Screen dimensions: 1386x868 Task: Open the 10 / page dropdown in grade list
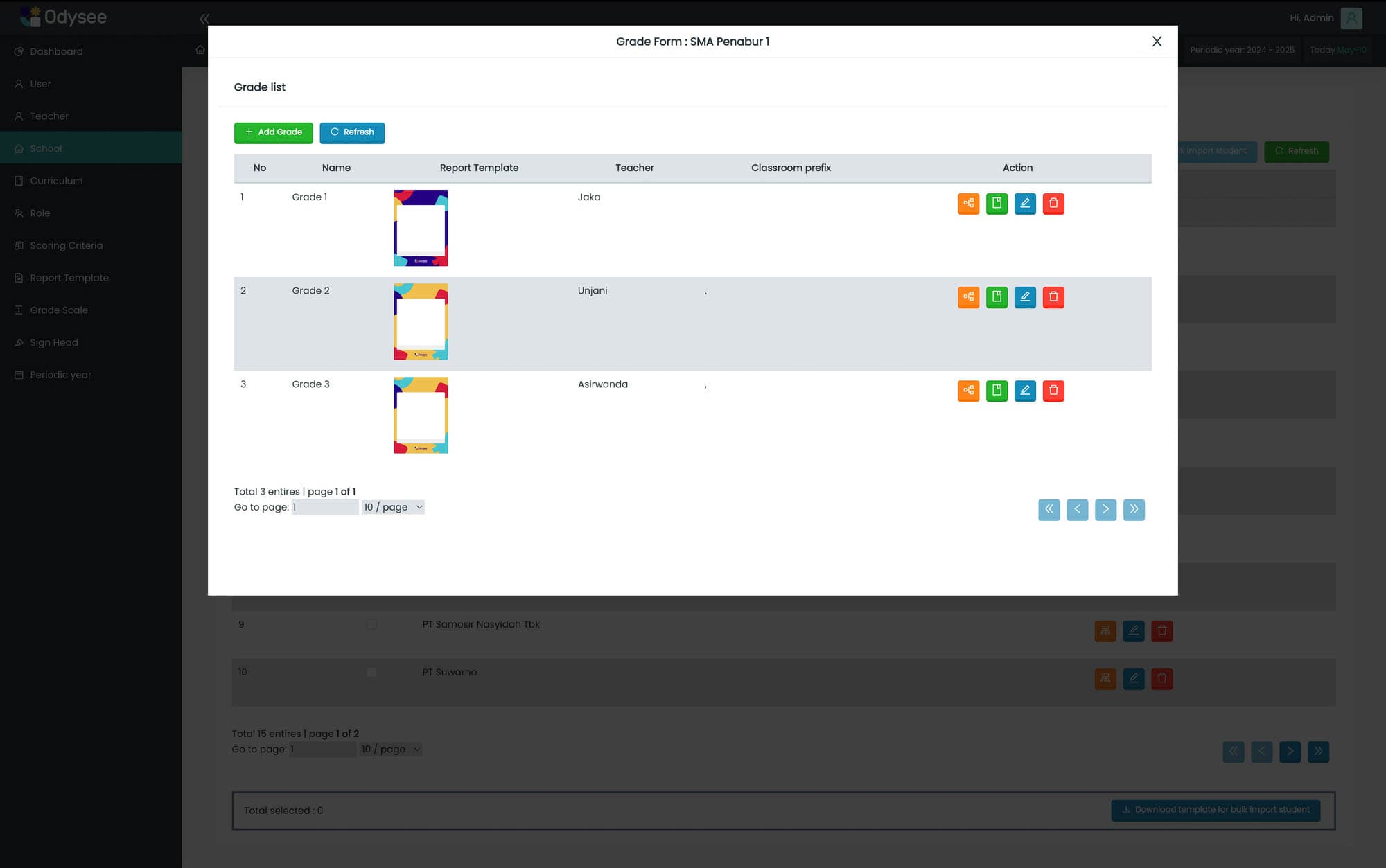[393, 506]
